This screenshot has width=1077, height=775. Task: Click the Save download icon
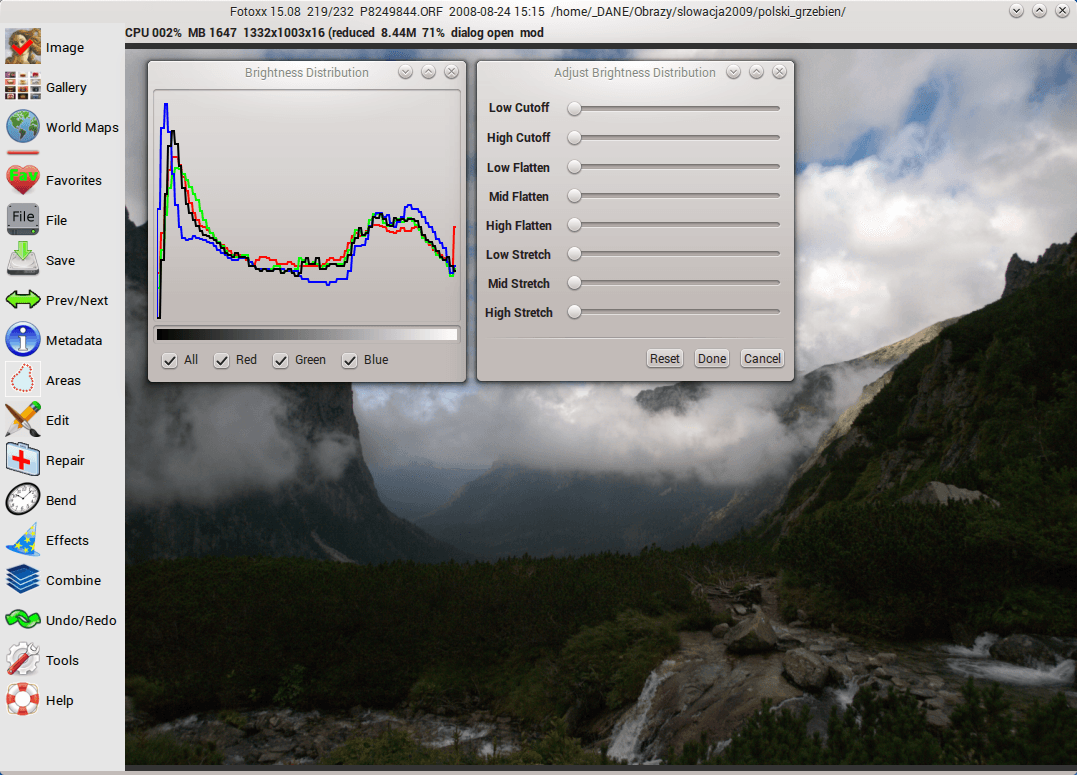23,259
